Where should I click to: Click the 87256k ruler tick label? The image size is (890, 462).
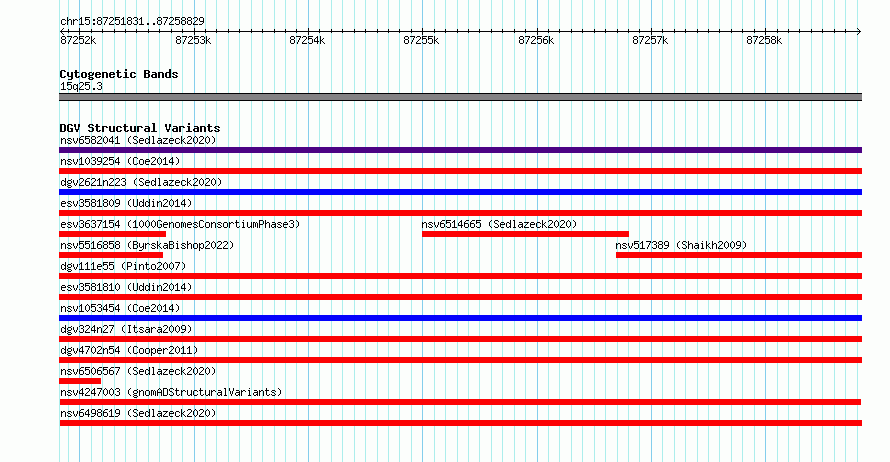[x=536, y=40]
